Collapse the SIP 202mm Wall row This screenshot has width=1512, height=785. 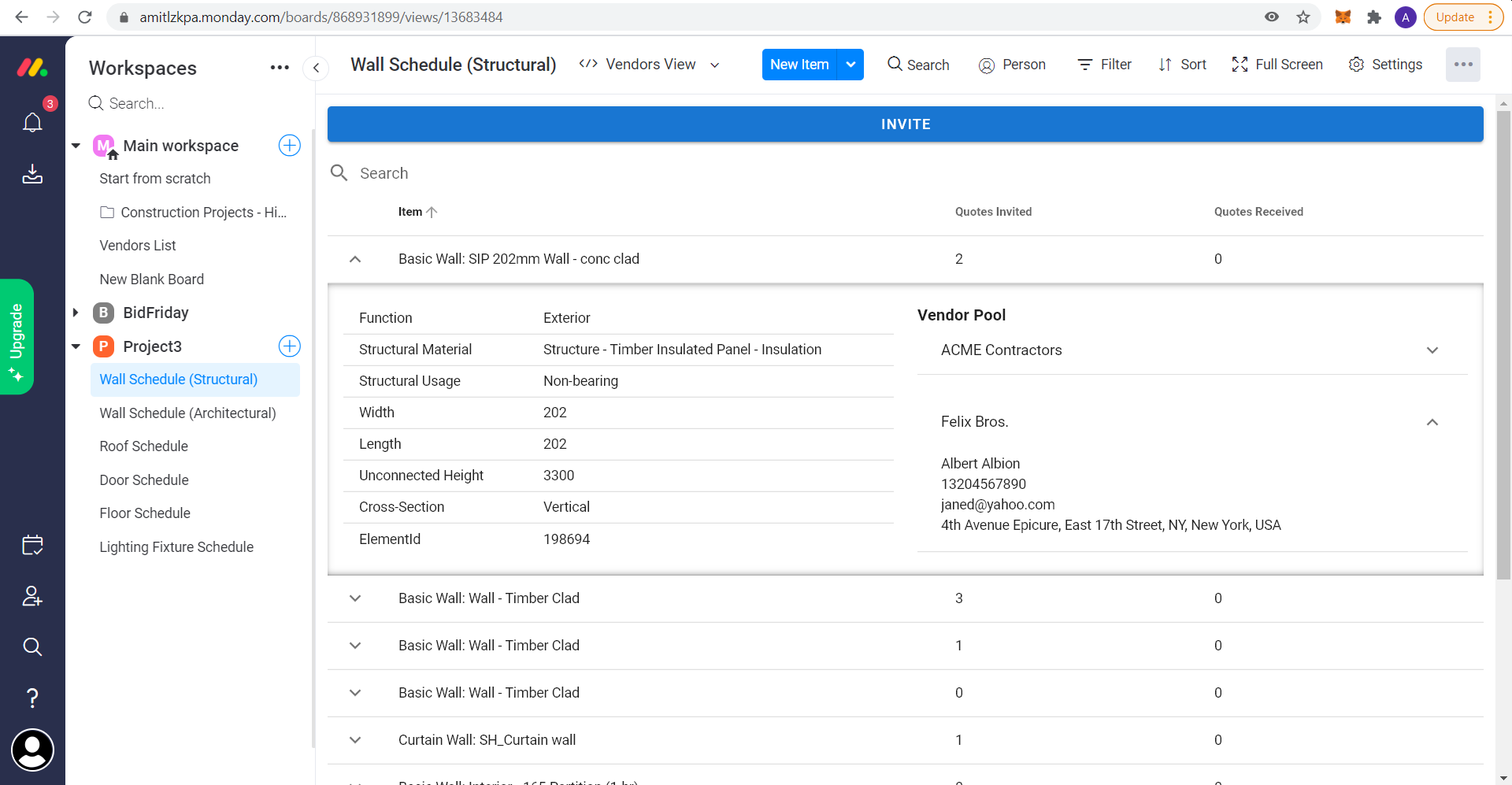pyautogui.click(x=355, y=259)
